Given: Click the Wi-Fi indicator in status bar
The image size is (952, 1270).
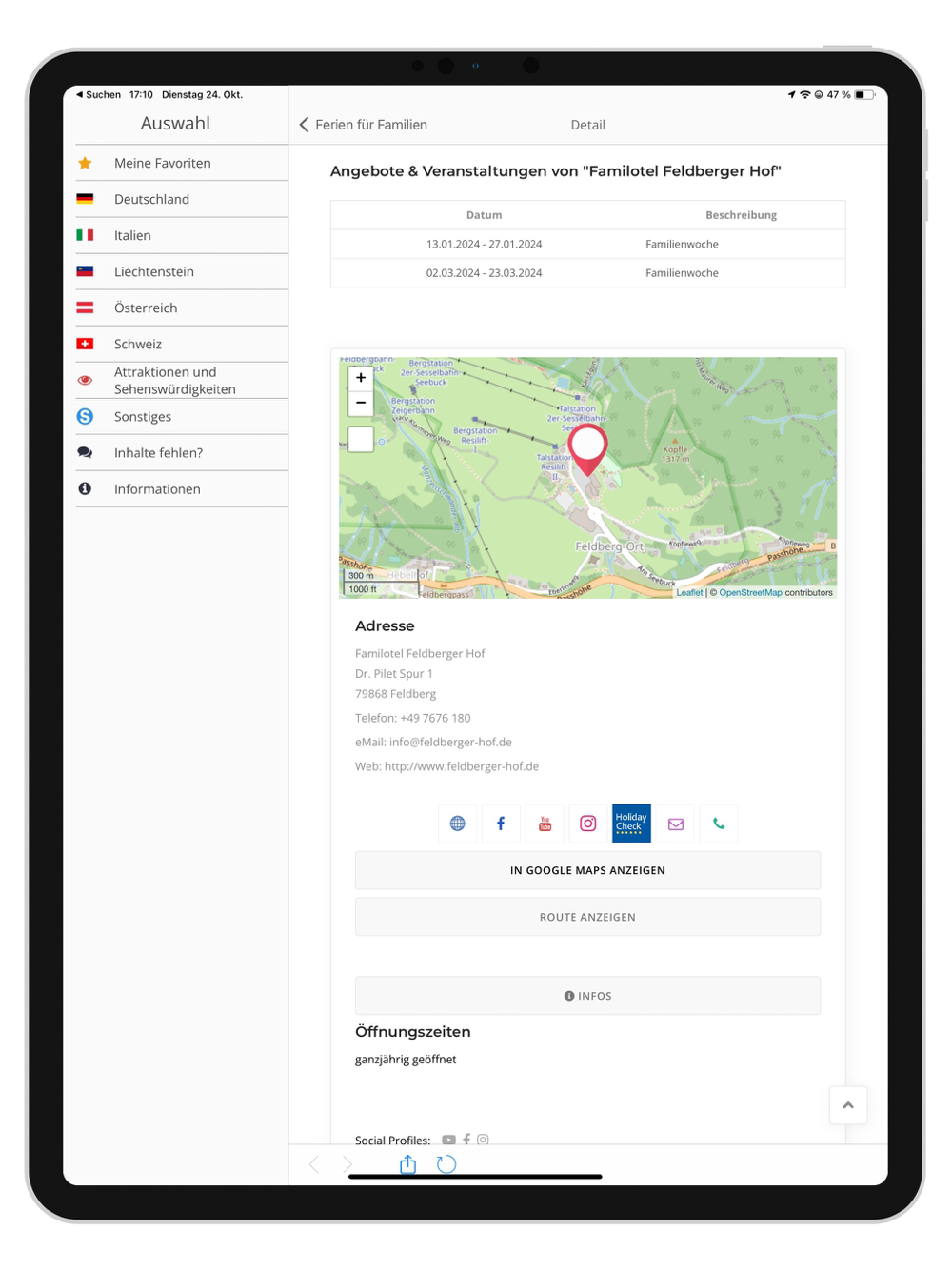Looking at the screenshot, I should click(805, 95).
